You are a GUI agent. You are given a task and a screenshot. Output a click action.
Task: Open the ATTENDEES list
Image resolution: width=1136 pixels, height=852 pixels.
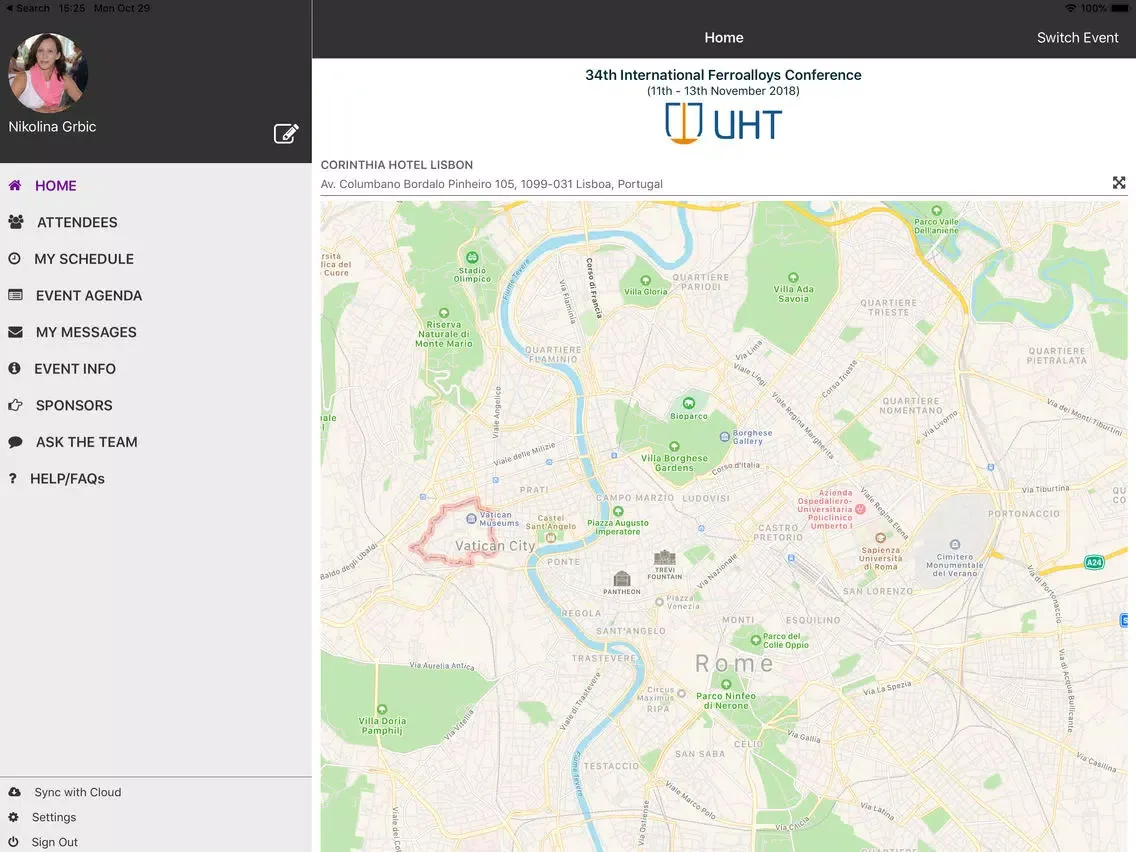(78, 222)
